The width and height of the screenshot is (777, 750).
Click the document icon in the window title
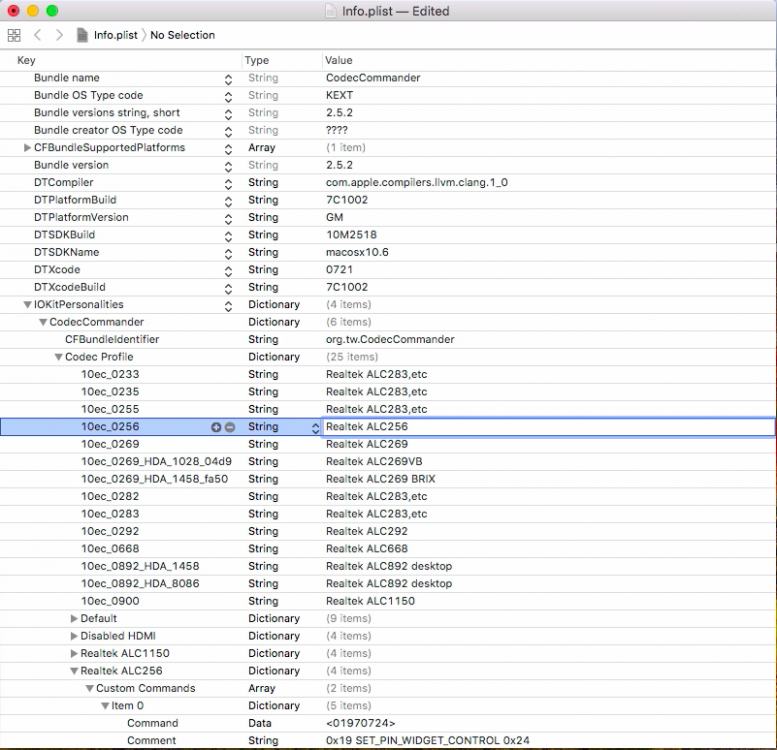331,11
